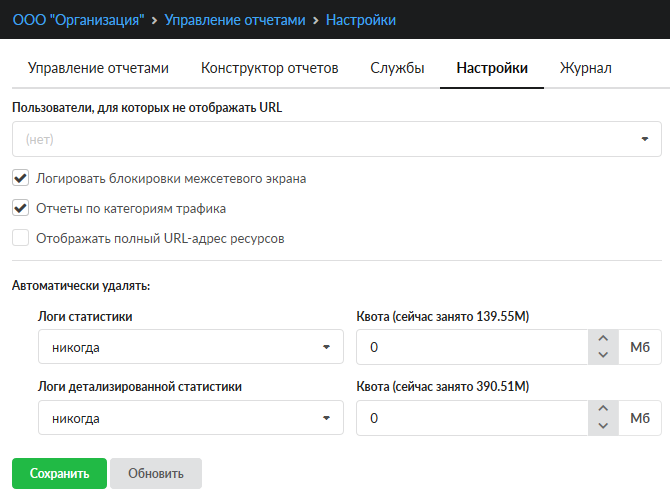Decrease the detailed statistics logs quota
This screenshot has height=494, width=670.
(x=603, y=426)
